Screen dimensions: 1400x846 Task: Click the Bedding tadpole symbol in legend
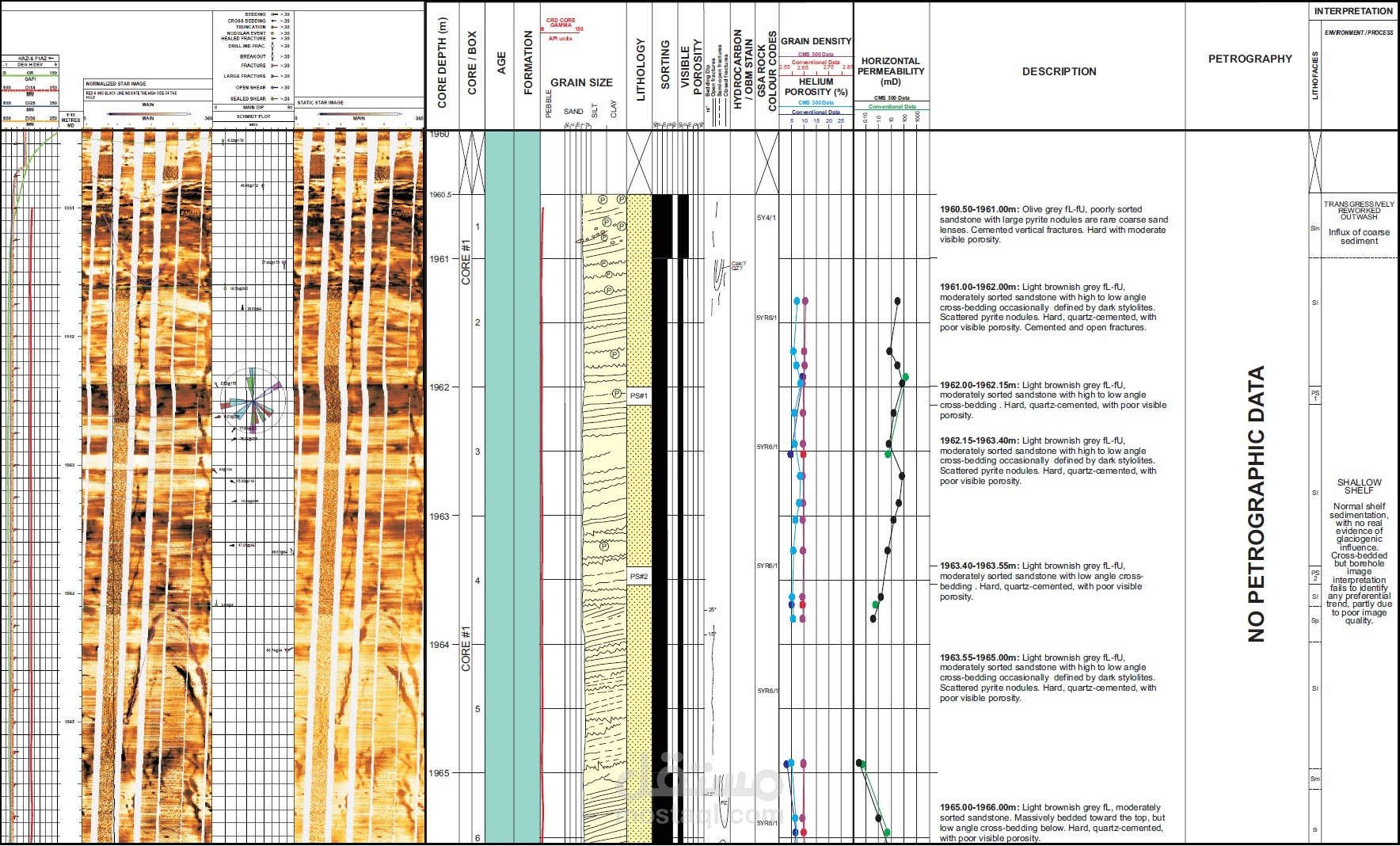pos(273,14)
